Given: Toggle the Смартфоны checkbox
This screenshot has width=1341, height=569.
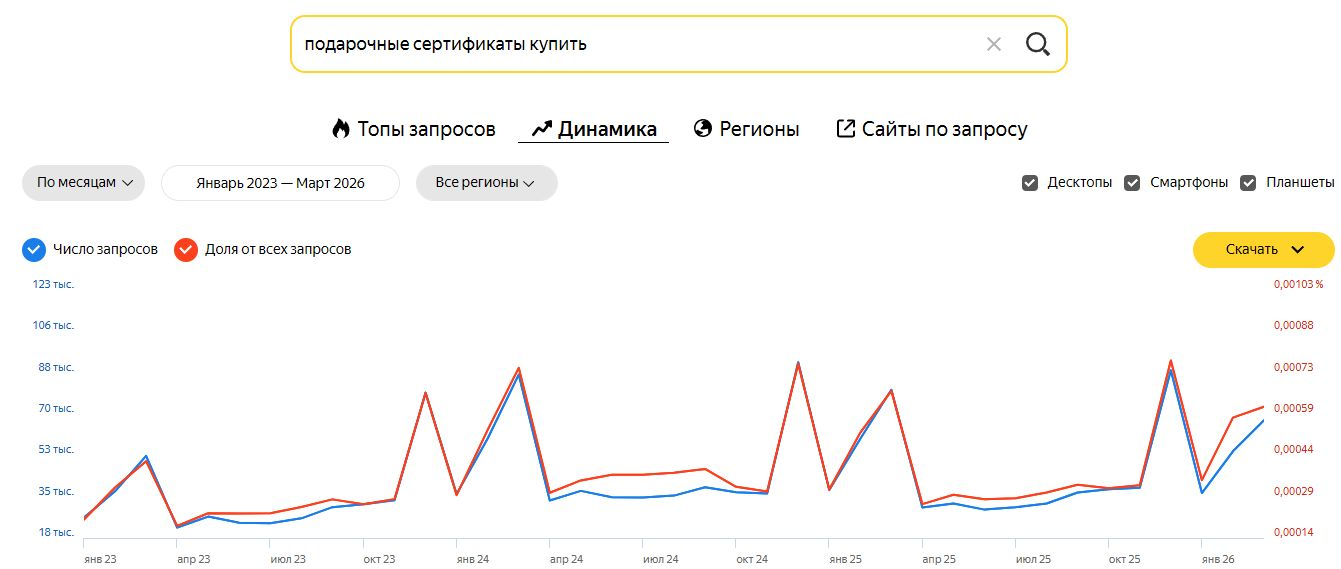Looking at the screenshot, I should pyautogui.click(x=1133, y=183).
